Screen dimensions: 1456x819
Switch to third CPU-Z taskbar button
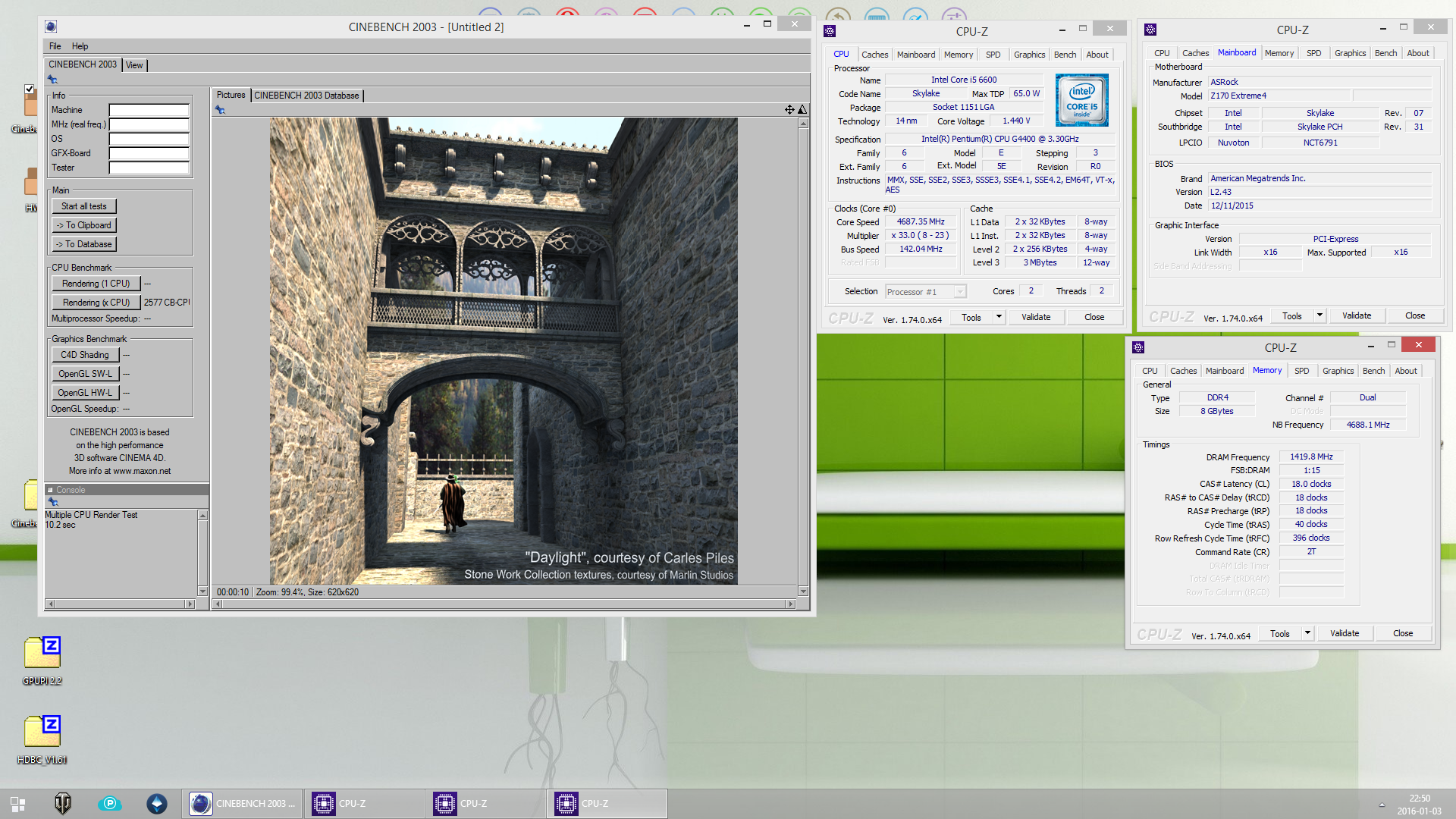pos(607,804)
